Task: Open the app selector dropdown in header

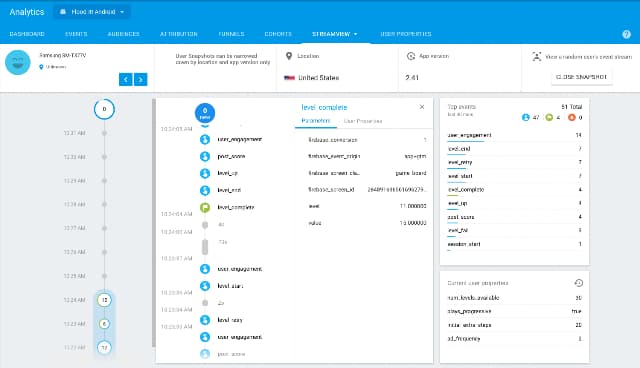Action: [92, 12]
